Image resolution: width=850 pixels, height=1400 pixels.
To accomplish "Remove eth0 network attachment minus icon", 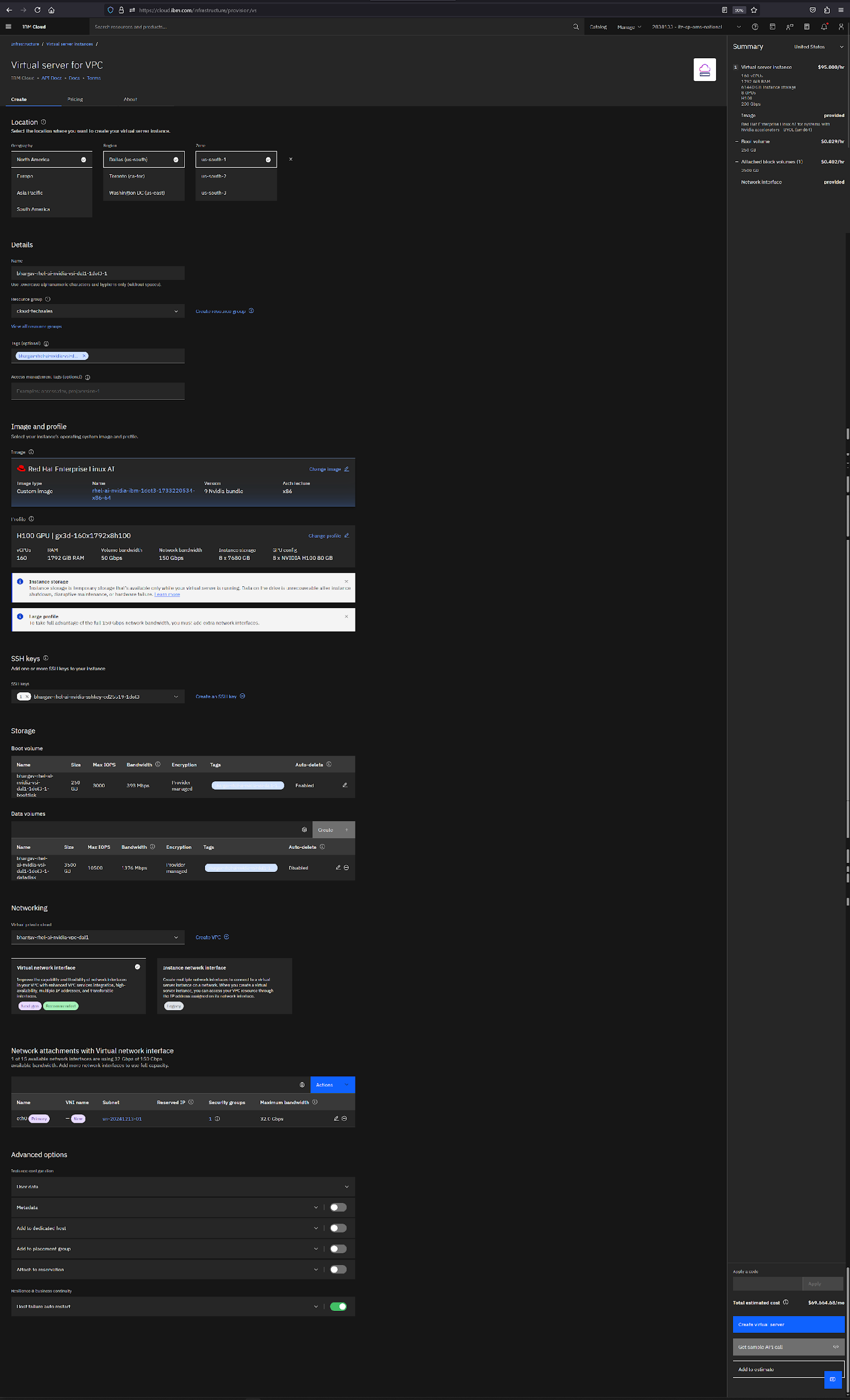I will click(344, 1118).
